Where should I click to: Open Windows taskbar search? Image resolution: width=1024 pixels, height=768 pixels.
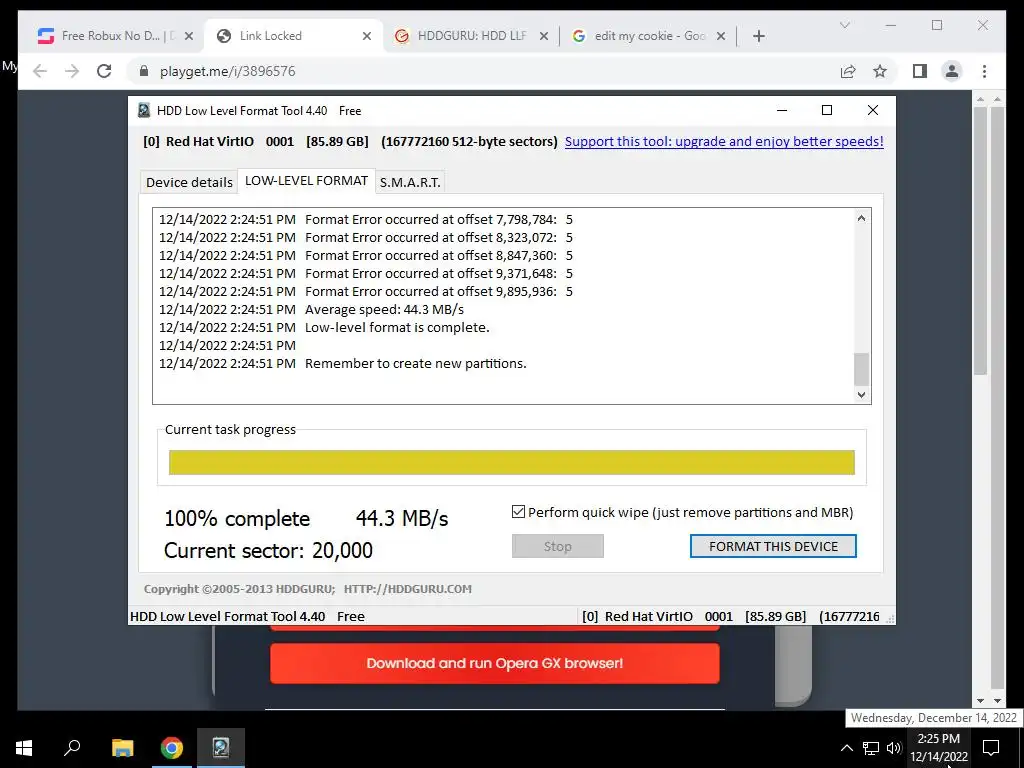(x=72, y=748)
